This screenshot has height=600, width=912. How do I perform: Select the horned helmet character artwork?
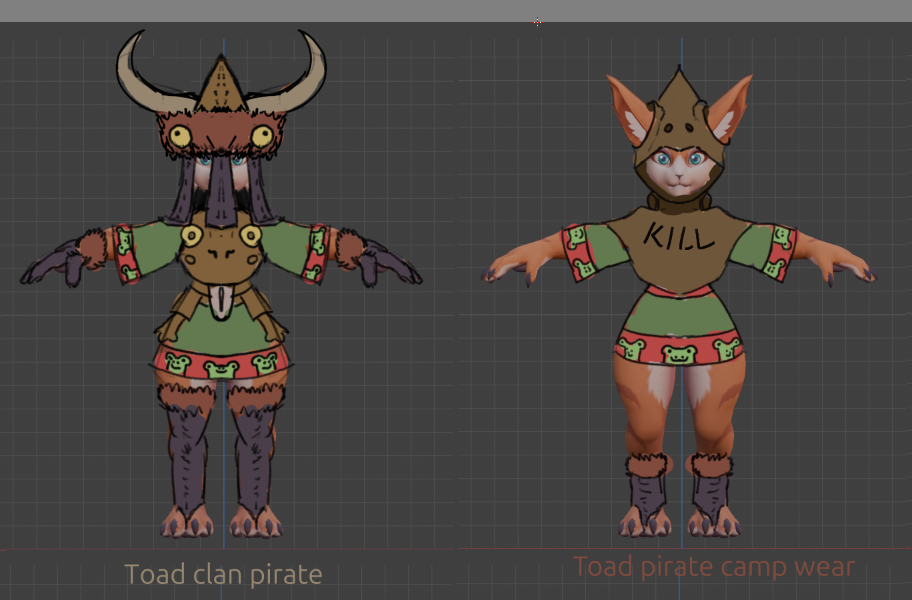(x=222, y=283)
